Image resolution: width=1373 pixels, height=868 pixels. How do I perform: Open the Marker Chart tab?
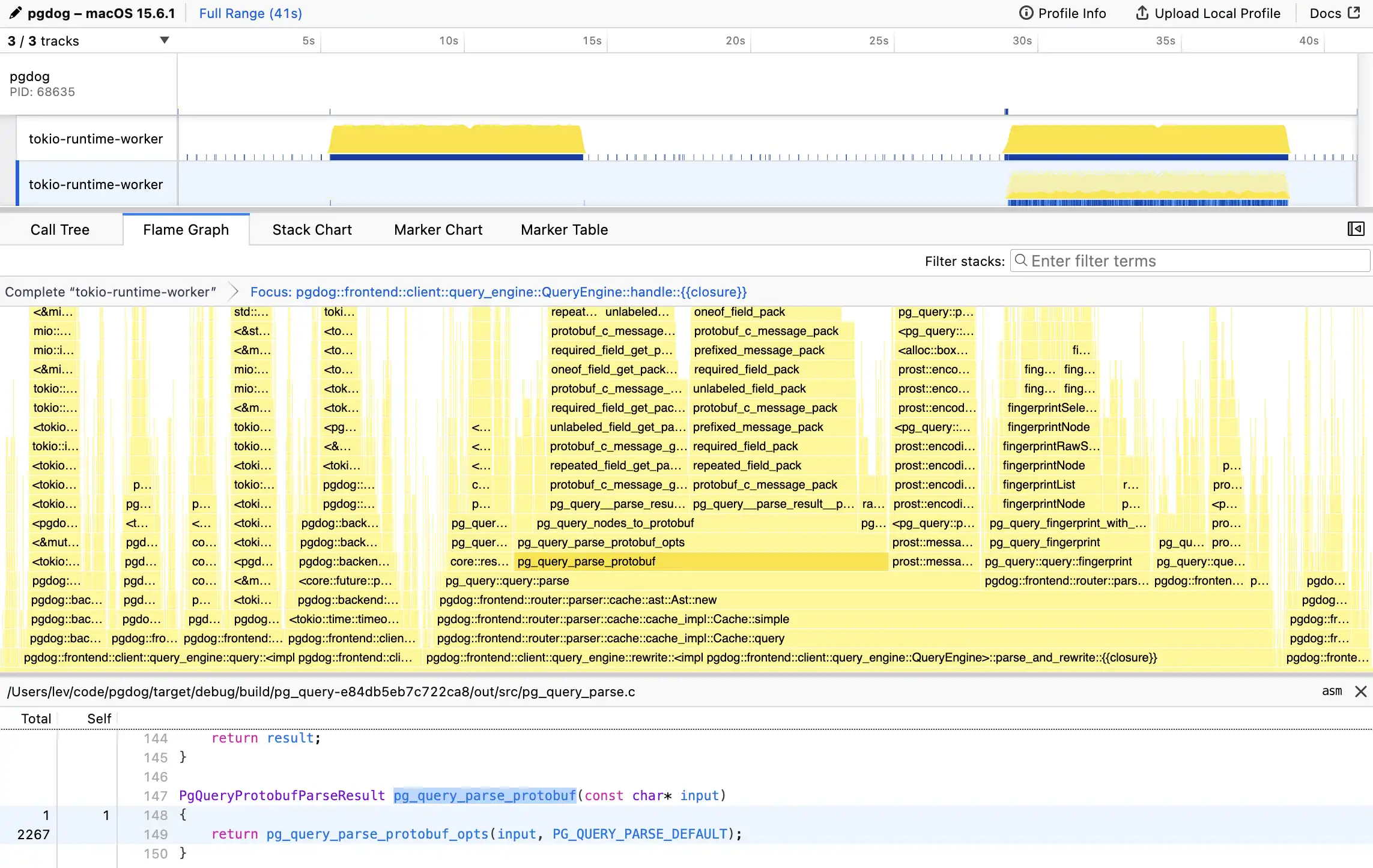click(x=438, y=230)
